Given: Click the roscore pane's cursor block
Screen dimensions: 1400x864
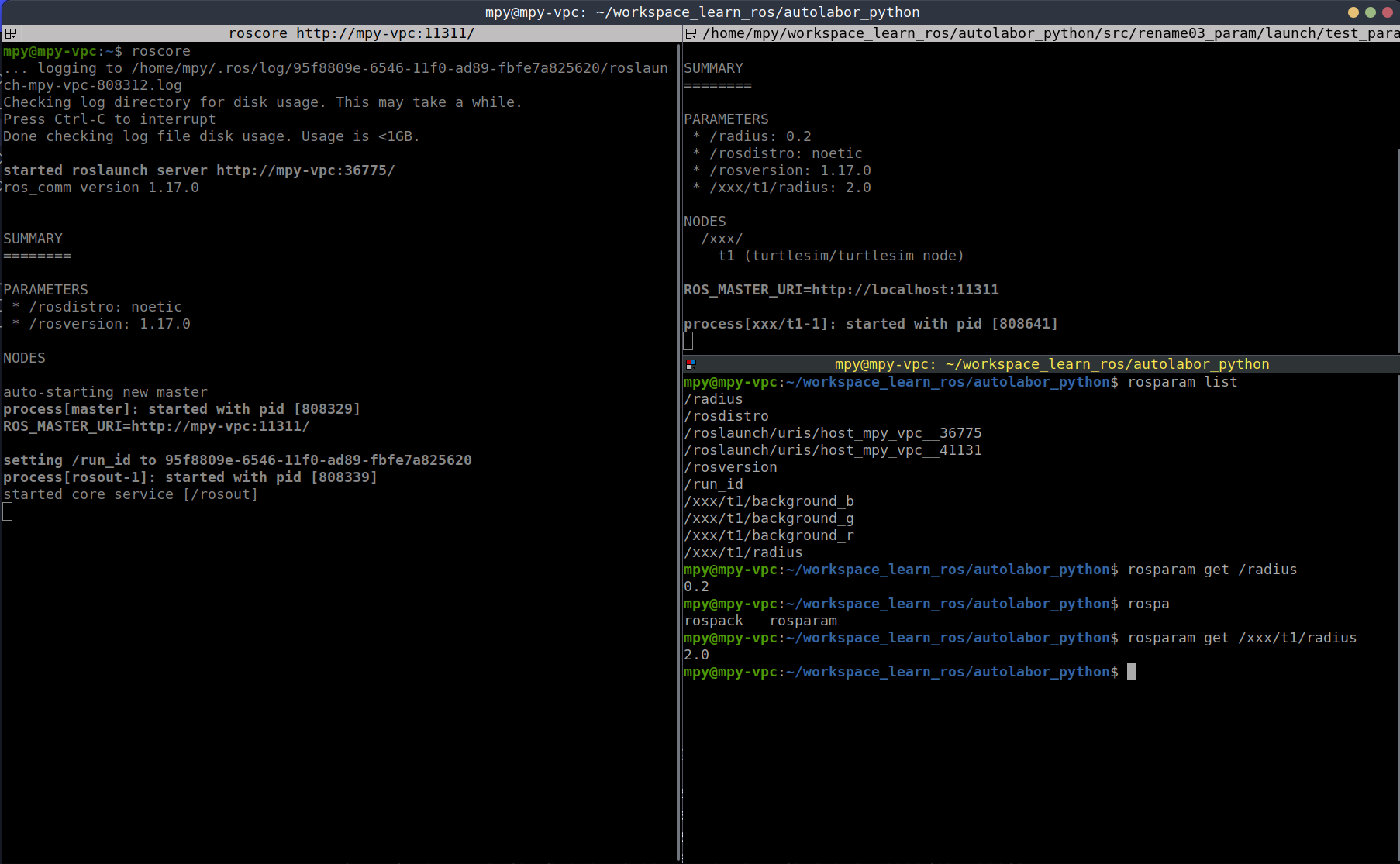Looking at the screenshot, I should [x=8, y=511].
